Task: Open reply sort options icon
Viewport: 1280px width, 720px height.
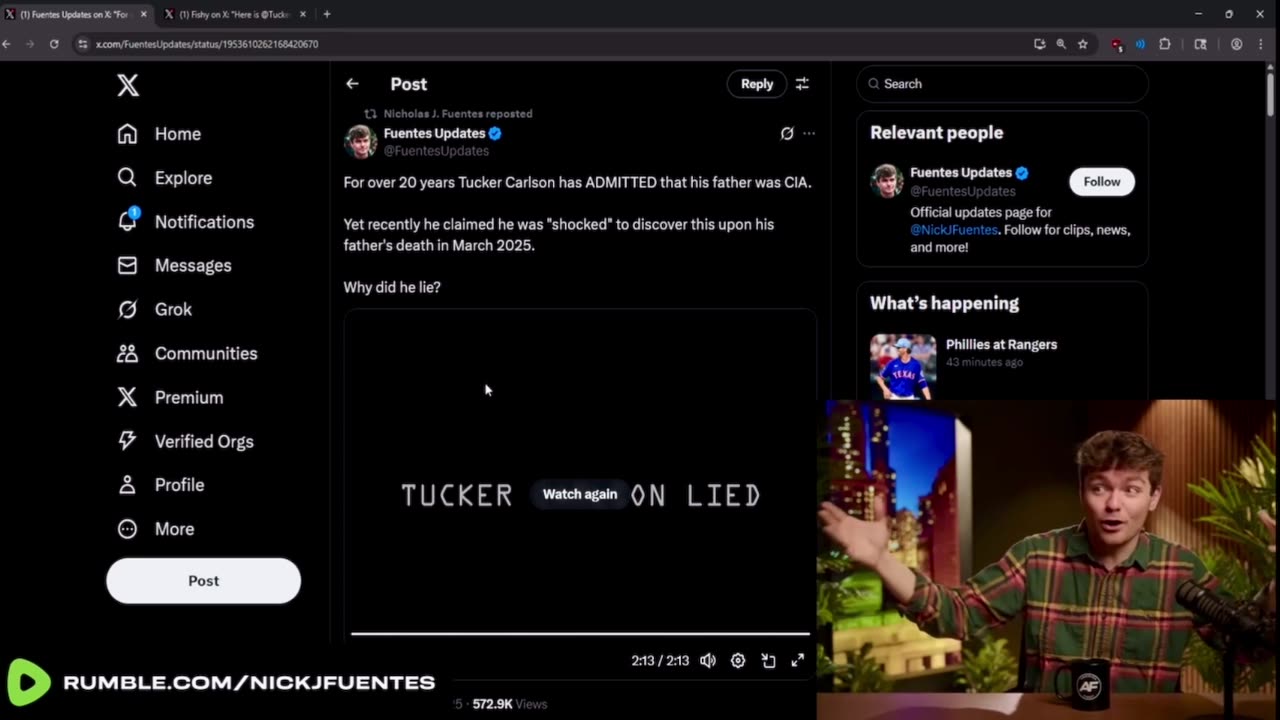Action: [x=802, y=84]
